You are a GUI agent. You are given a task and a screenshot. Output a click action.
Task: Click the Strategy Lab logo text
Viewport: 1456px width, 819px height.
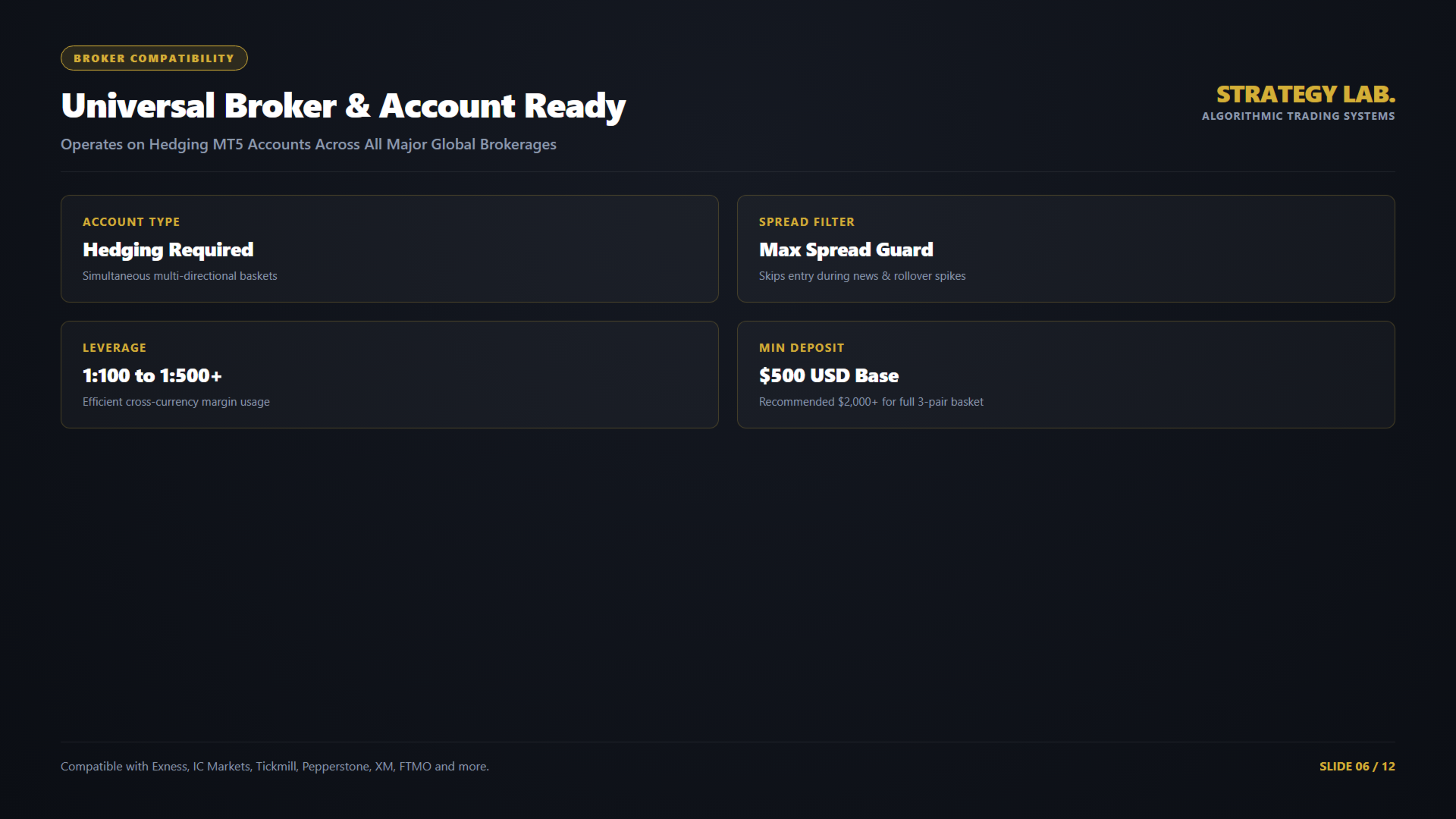(1305, 94)
